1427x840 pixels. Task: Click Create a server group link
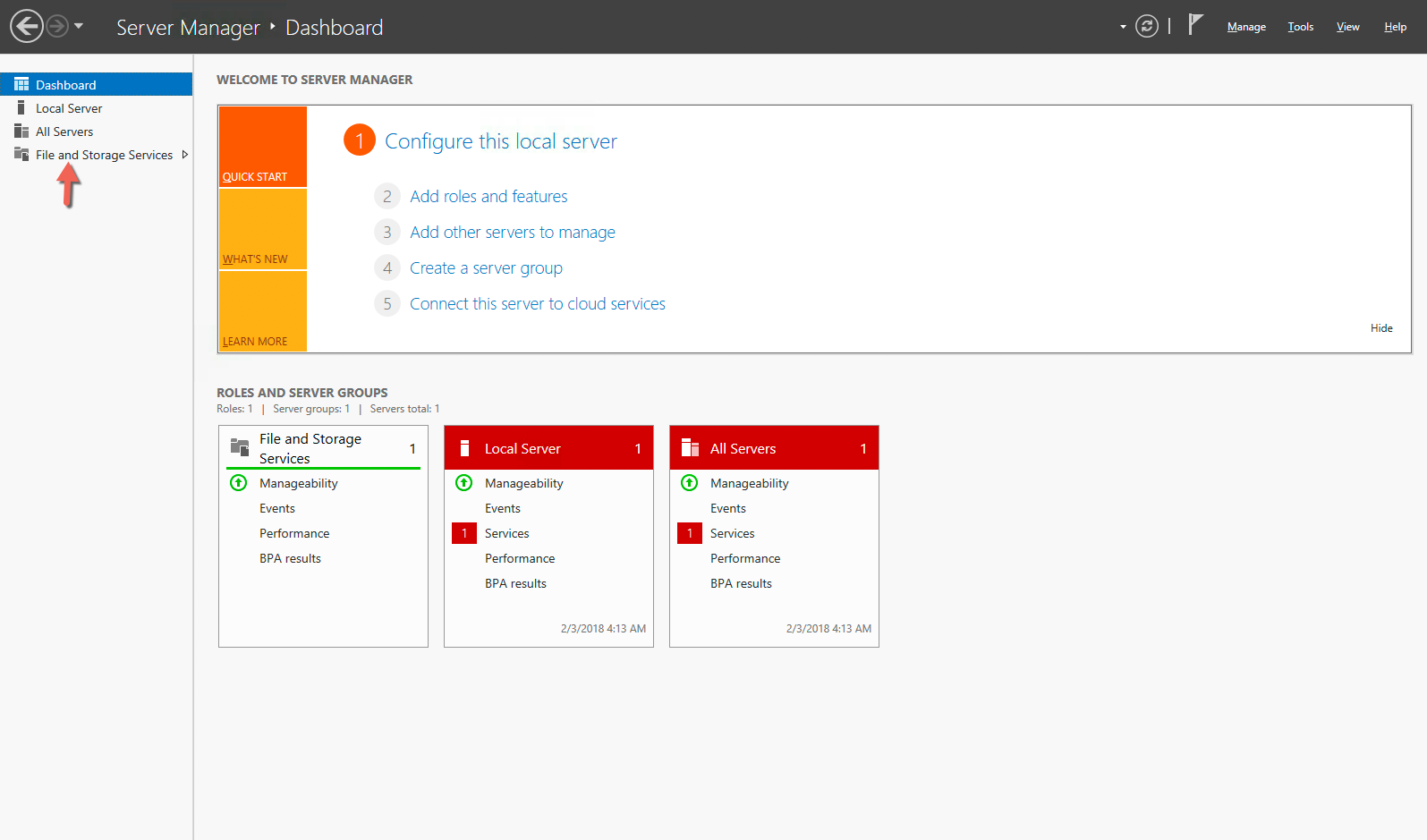click(486, 267)
